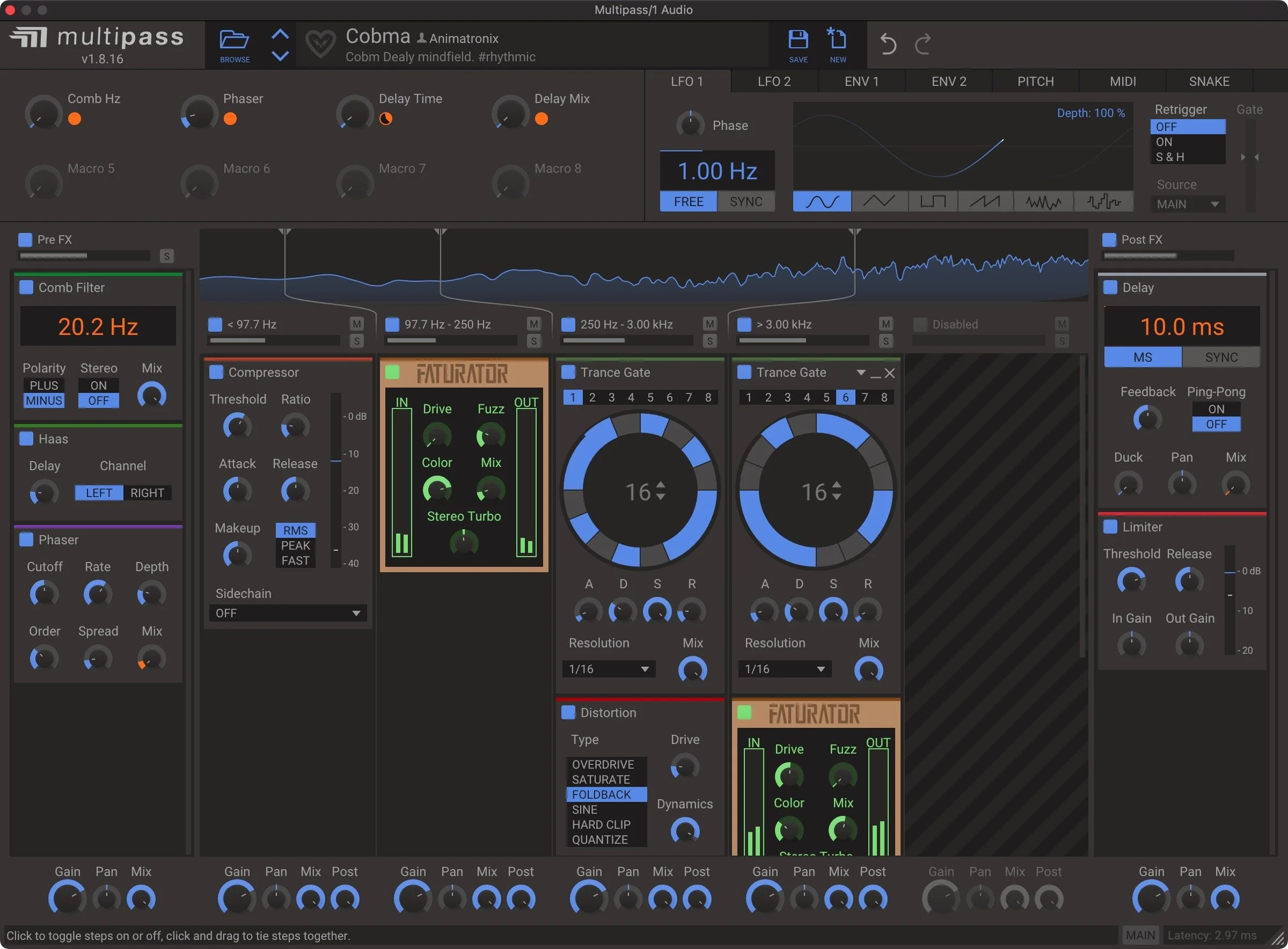Open second Trance Gate Resolution 1/16 dropdown
The width and height of the screenshot is (1288, 949).
tap(785, 669)
